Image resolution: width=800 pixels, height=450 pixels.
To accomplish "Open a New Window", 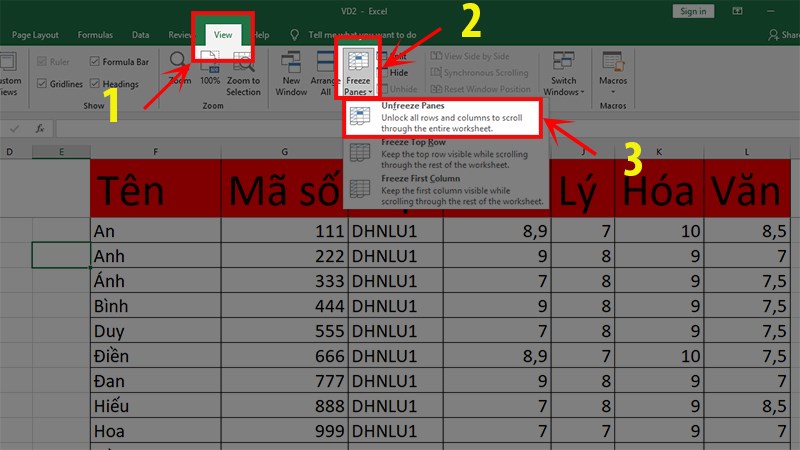I will [291, 73].
